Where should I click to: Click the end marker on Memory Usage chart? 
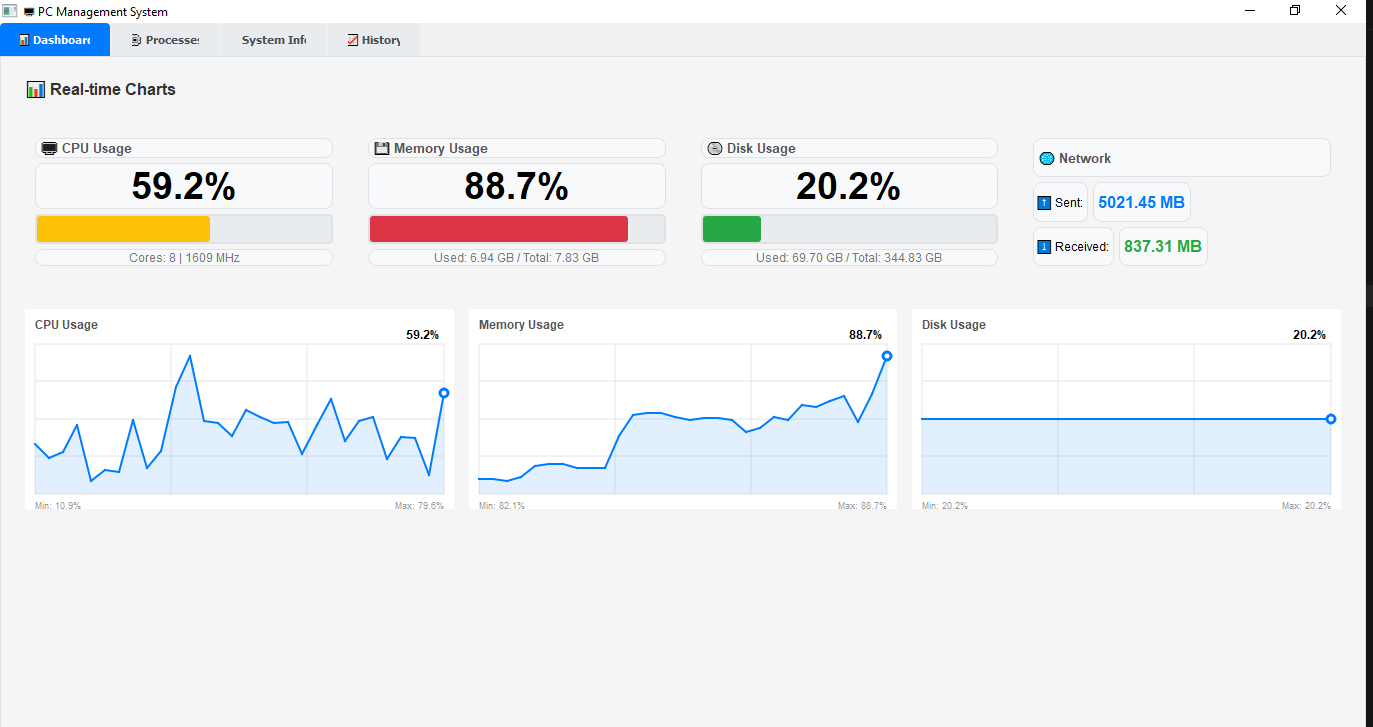(x=887, y=356)
